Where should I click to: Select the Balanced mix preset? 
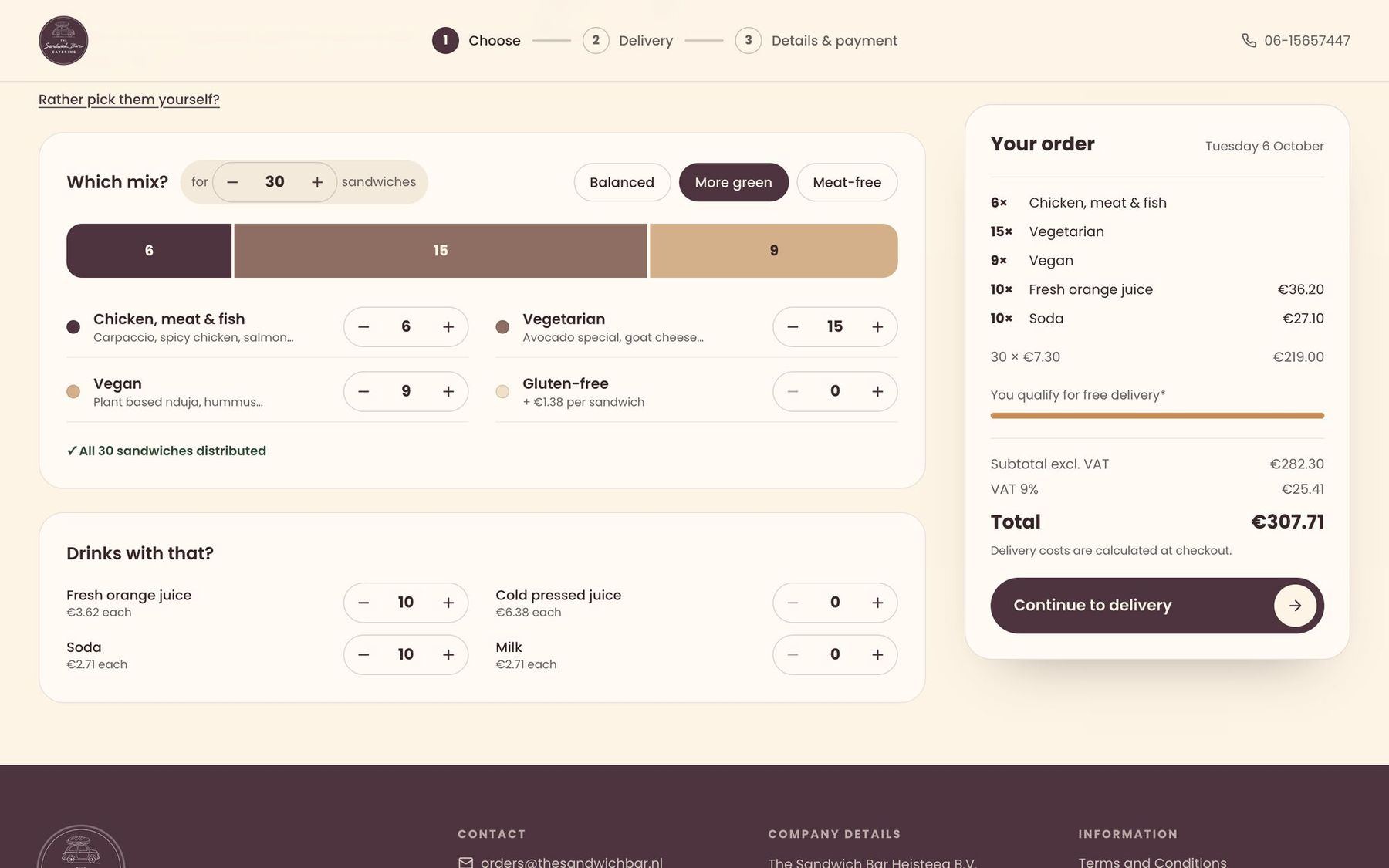tap(622, 182)
